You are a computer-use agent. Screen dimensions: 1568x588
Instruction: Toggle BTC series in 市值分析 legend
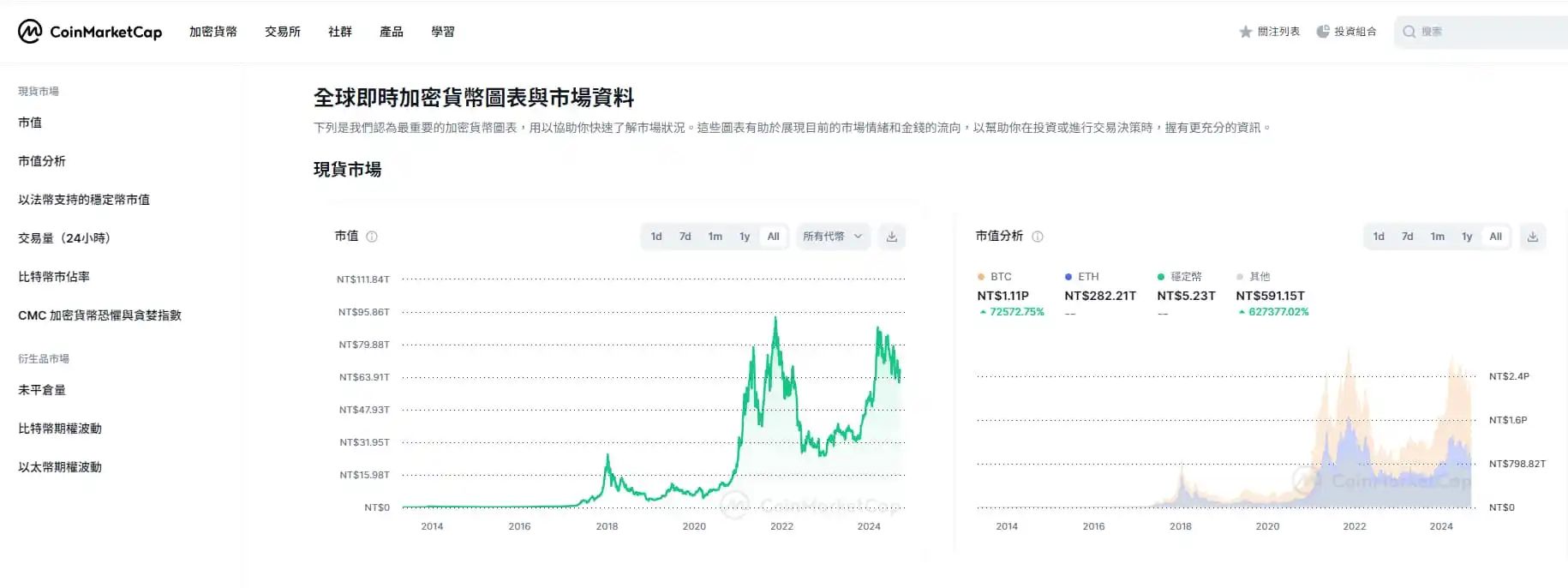[995, 277]
